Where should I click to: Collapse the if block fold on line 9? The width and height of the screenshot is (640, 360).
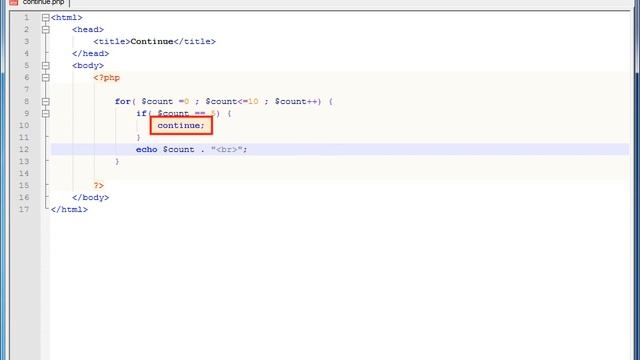[x=46, y=113]
